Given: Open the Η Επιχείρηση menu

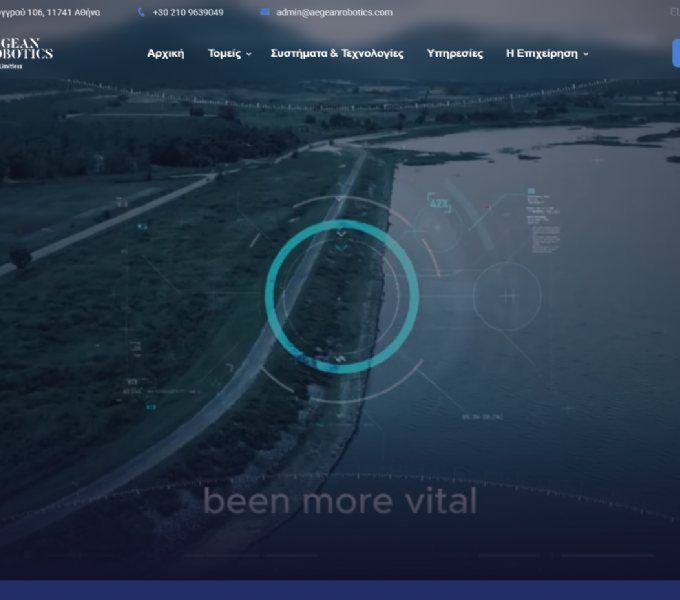Looking at the screenshot, I should coord(542,53).
